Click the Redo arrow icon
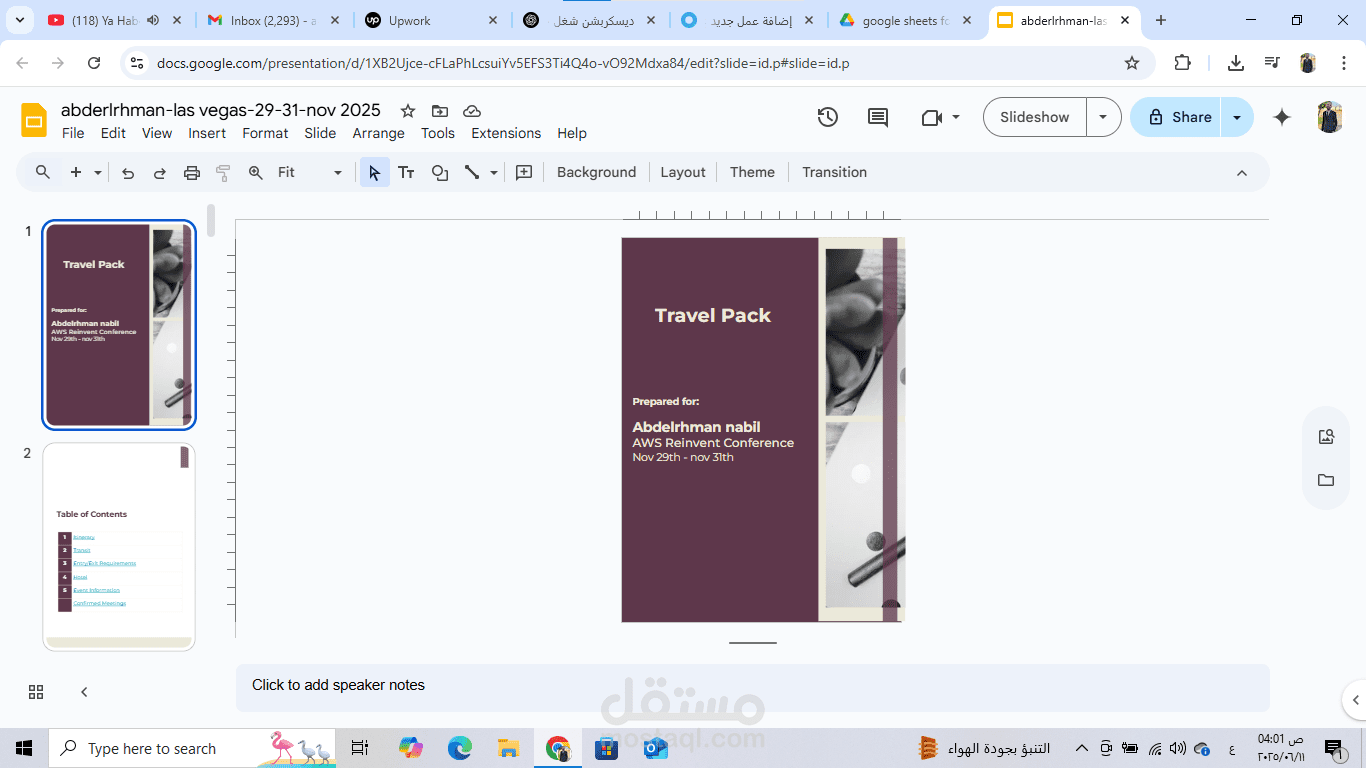This screenshot has width=1366, height=768. click(160, 172)
